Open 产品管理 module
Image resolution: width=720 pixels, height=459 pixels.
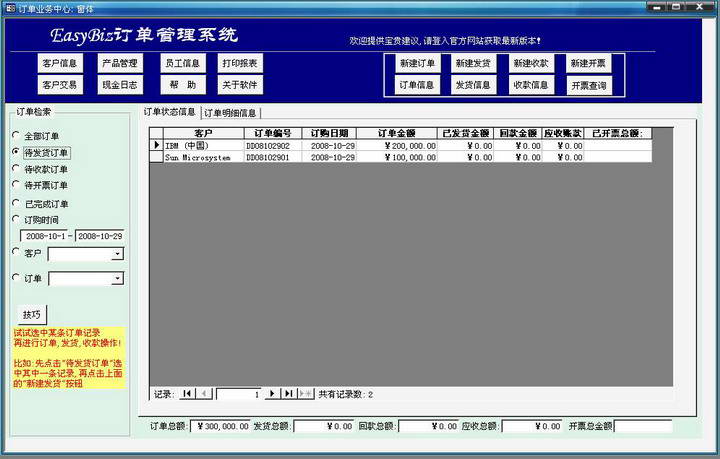[120, 63]
